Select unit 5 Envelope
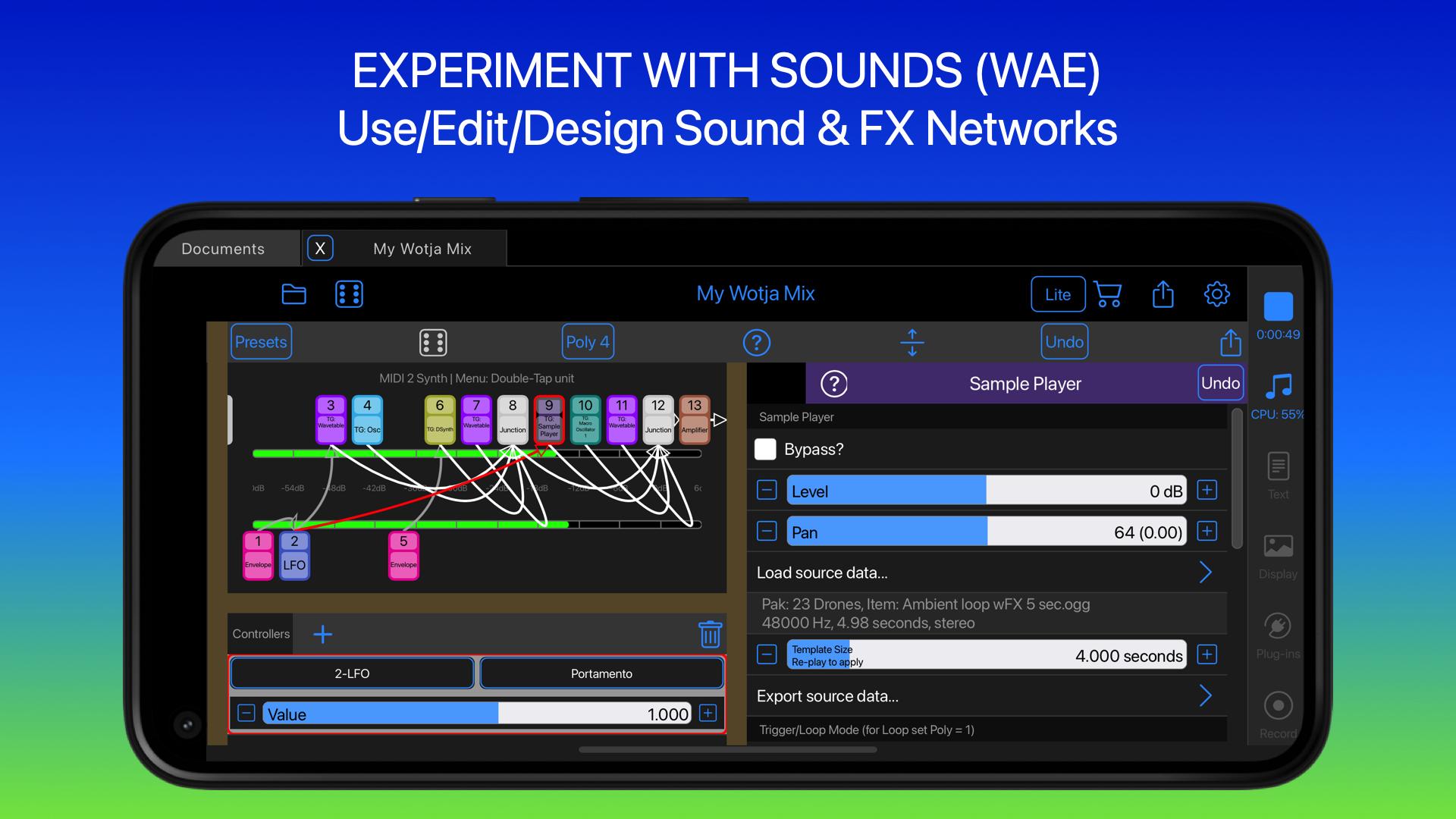 pyautogui.click(x=403, y=555)
